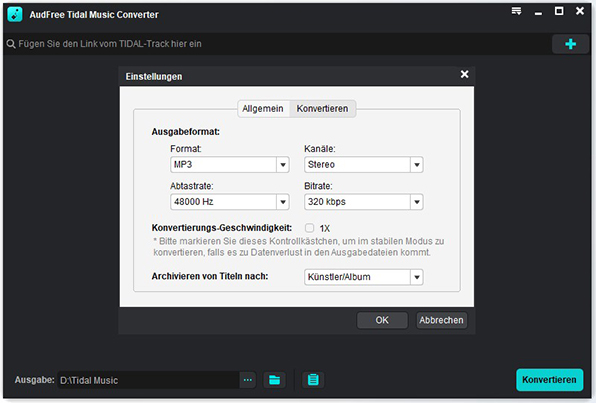This screenshot has width=596, height=403.
Task: Close the AudFree application window
Action: click(x=580, y=11)
